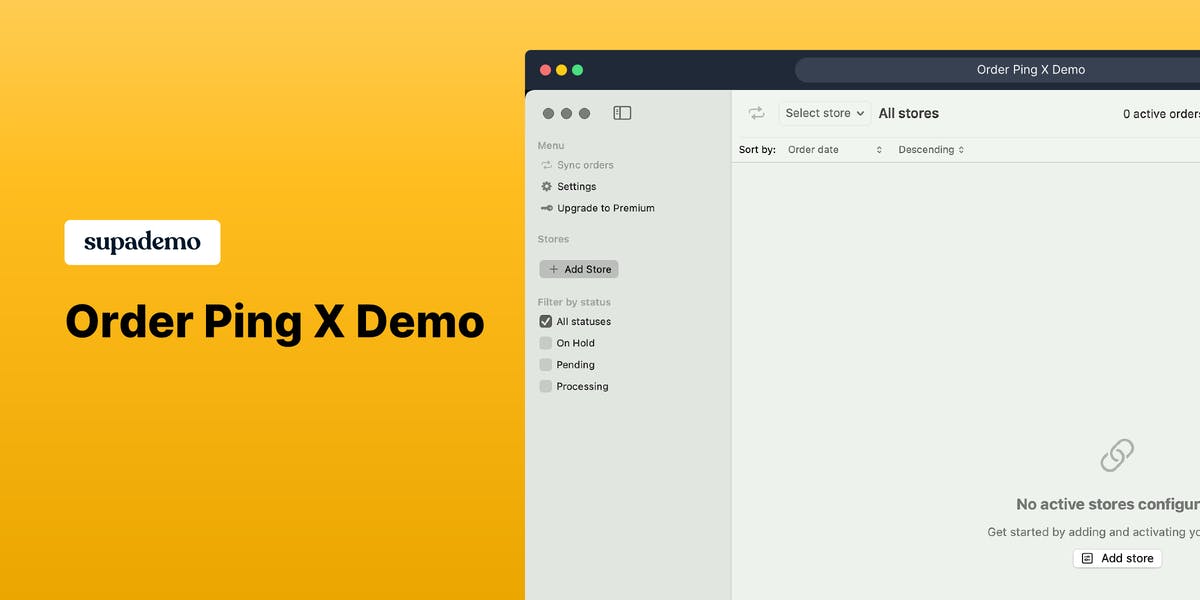
Task: Click the Order Ping X Demo title bar
Action: [x=1030, y=70]
